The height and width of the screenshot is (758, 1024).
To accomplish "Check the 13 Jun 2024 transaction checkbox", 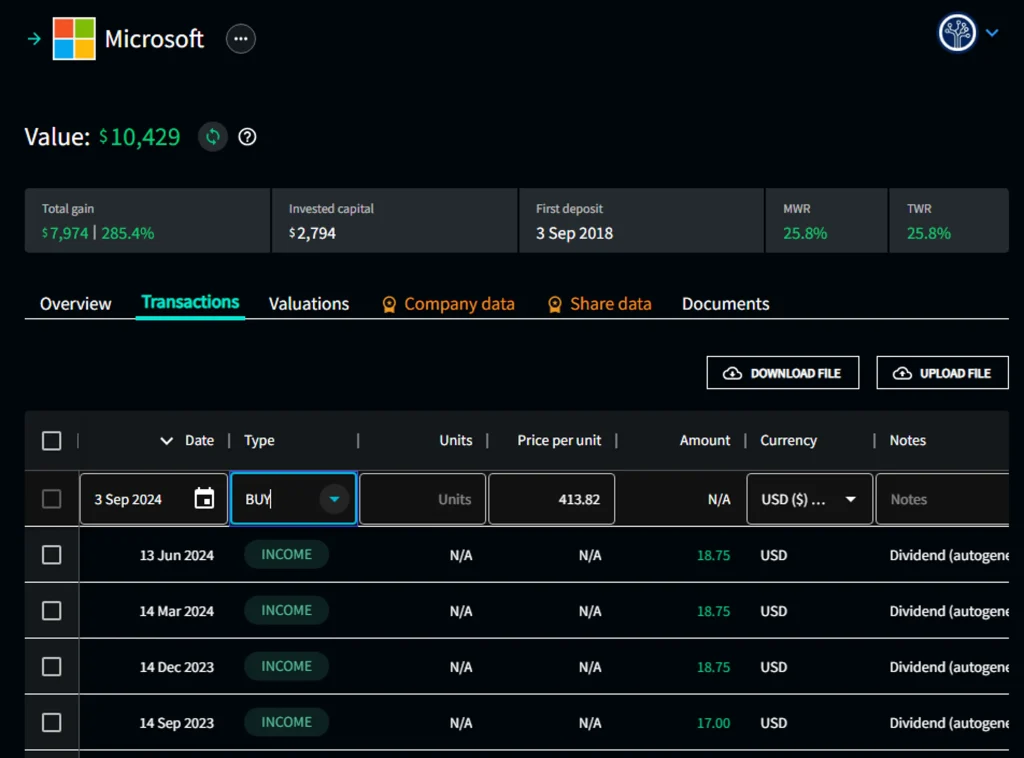I will click(51, 555).
